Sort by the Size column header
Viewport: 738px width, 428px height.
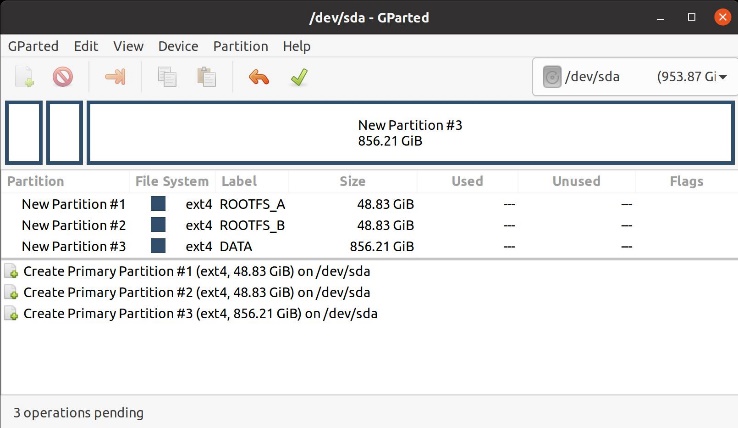coord(352,182)
